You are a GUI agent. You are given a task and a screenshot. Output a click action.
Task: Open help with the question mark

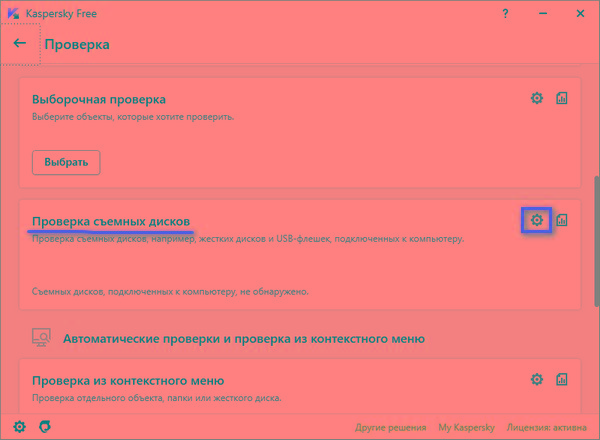pyautogui.click(x=505, y=14)
